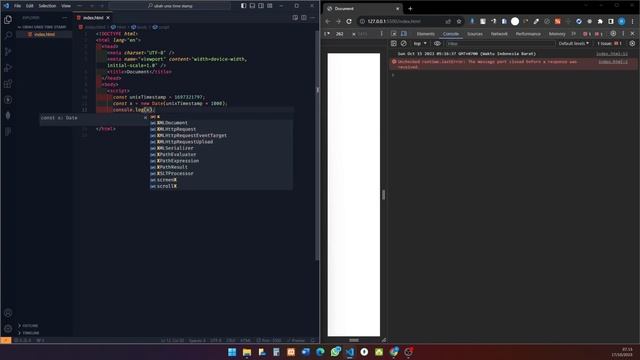The width and height of the screenshot is (640, 360).
Task: Click the Chrome address bar URL
Action: 394,21
